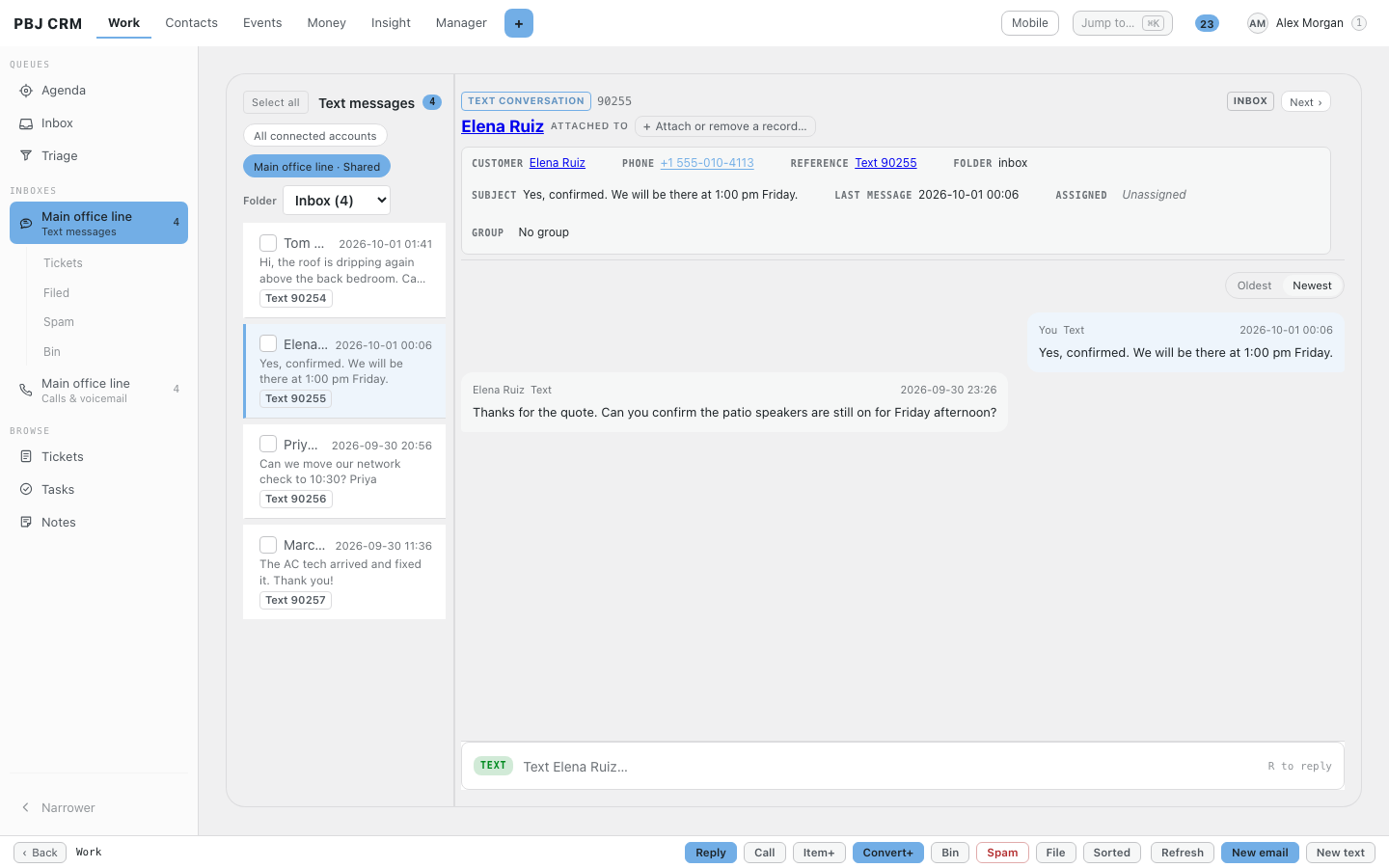Check the Marc message checkbox

(x=268, y=545)
